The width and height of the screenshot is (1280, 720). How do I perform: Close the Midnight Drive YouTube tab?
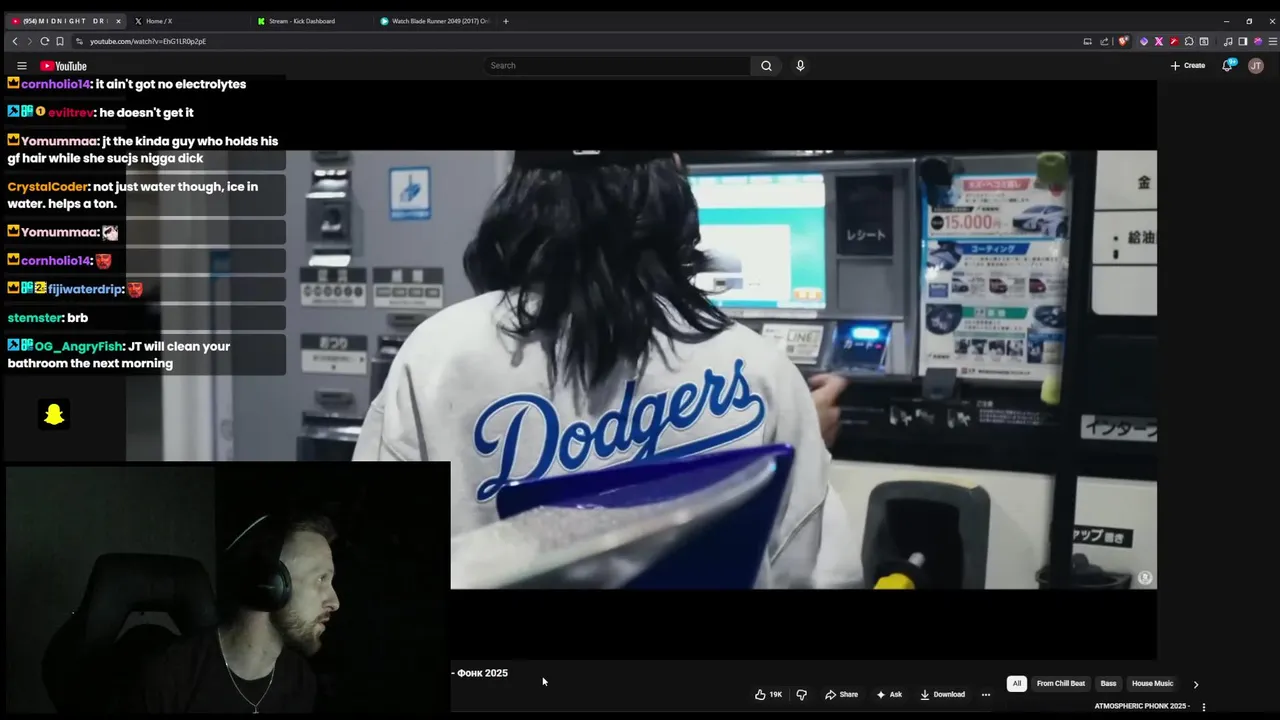(x=118, y=21)
